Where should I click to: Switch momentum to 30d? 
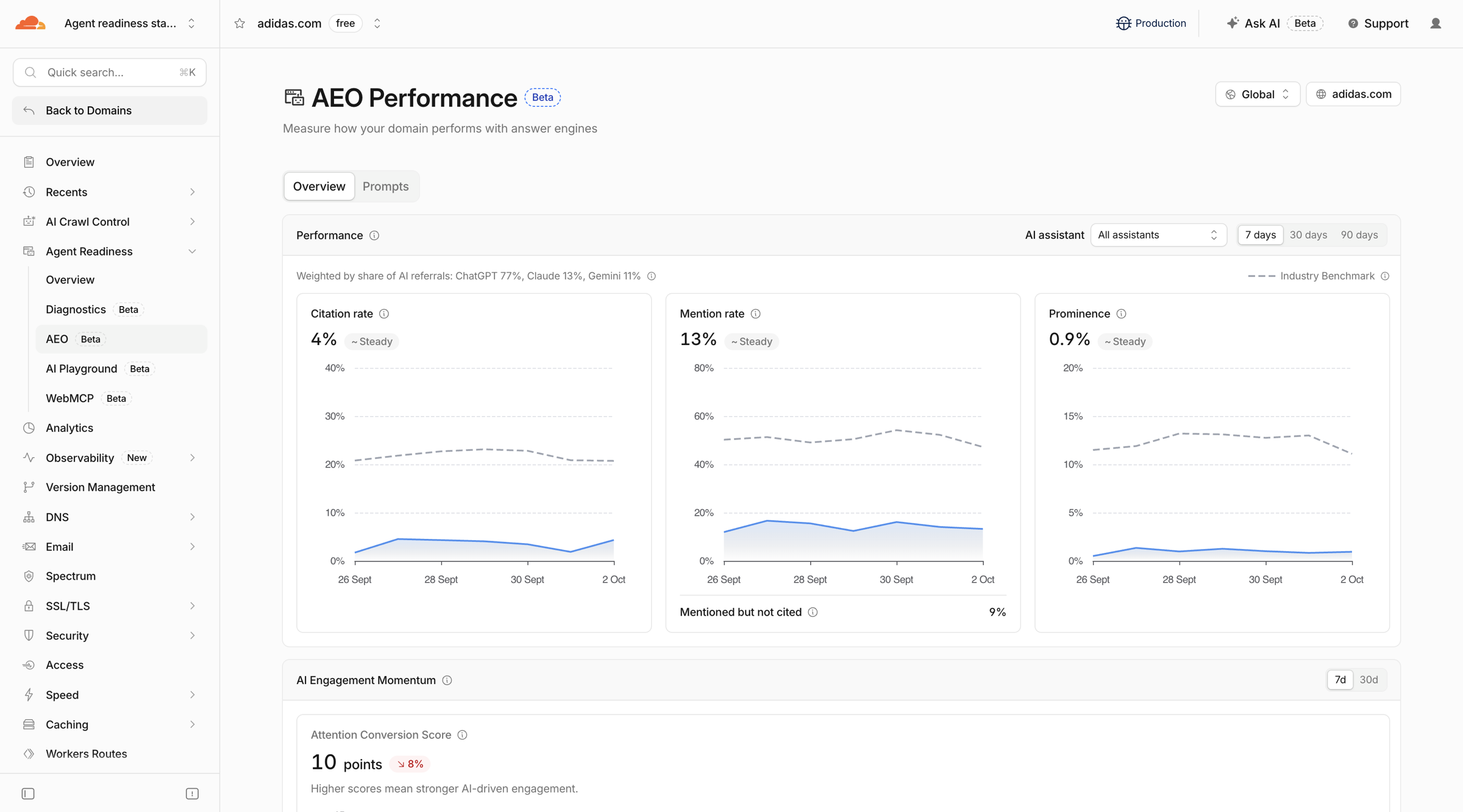pyautogui.click(x=1369, y=680)
